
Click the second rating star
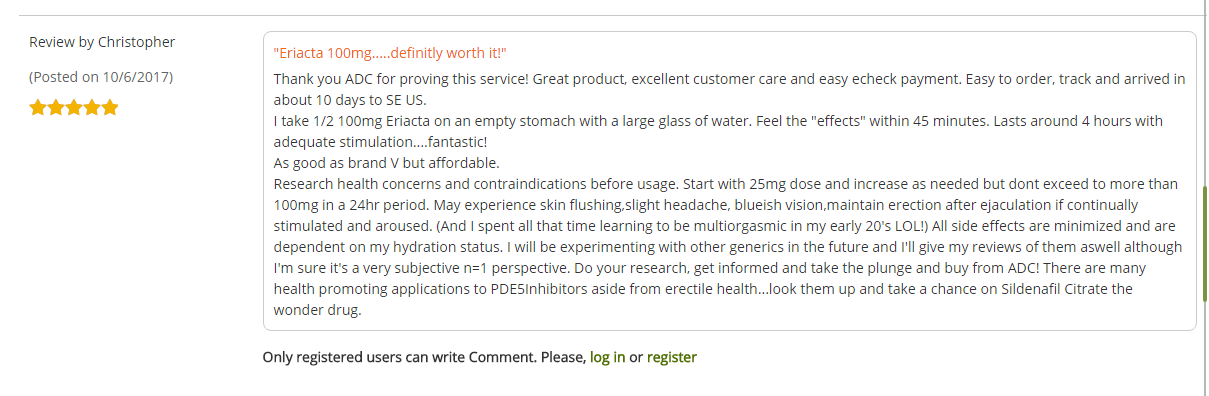pyautogui.click(x=56, y=108)
